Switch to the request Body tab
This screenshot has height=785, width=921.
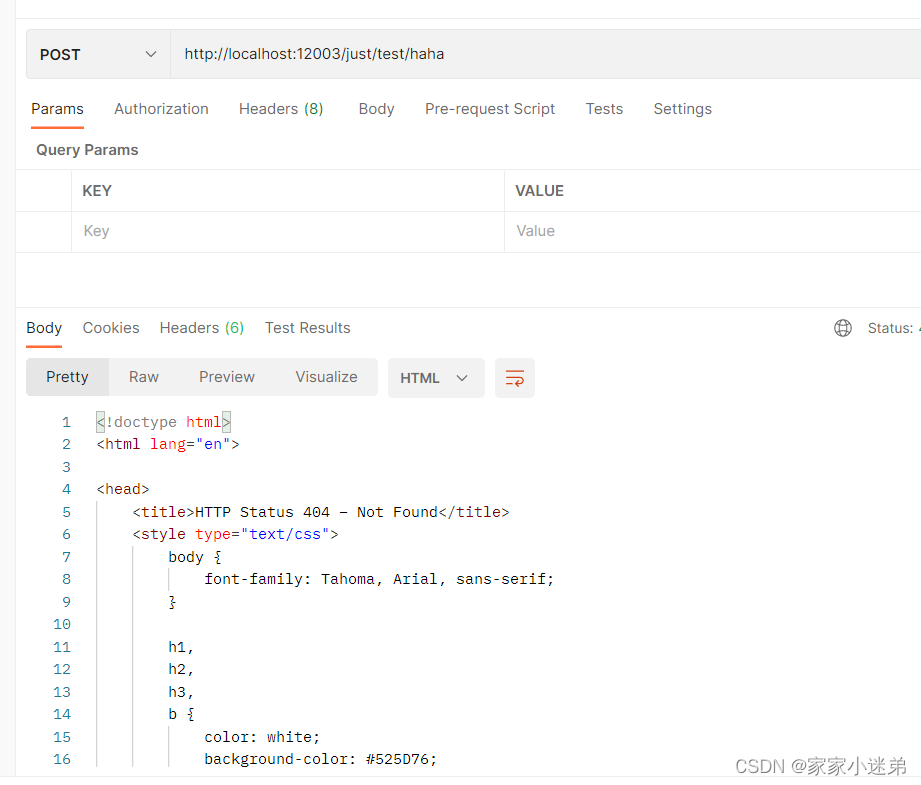[377, 109]
